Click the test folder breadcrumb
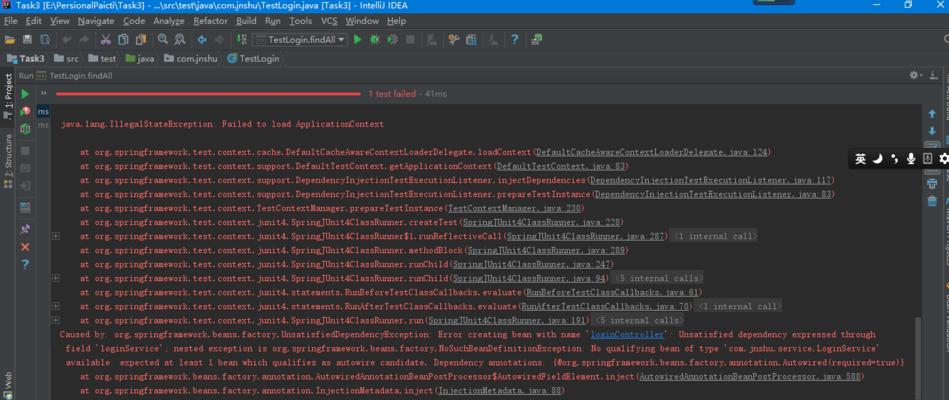Screen dimensions: 949x400 (102, 59)
